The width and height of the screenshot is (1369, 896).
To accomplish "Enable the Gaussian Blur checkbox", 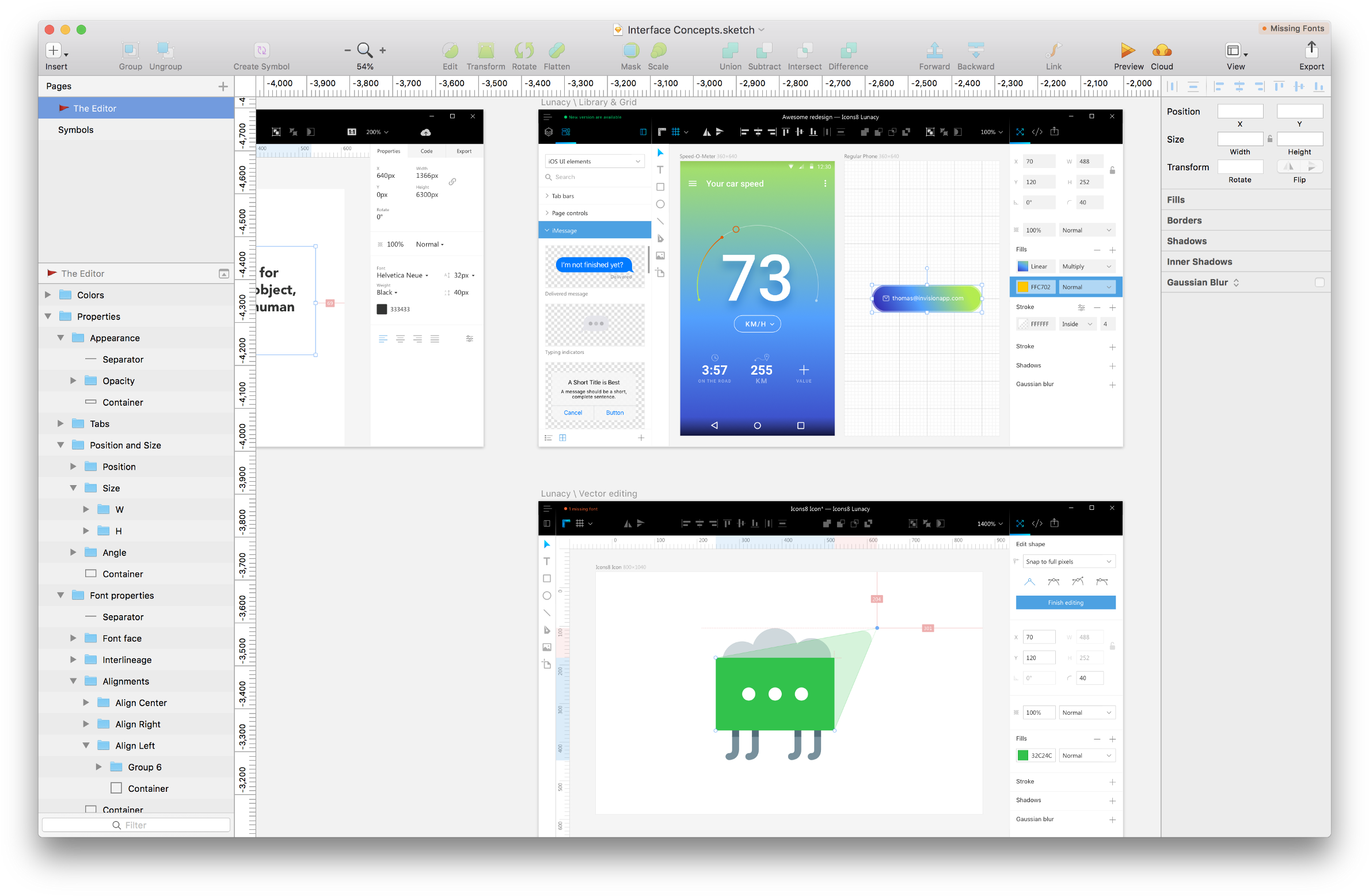I will [1319, 283].
